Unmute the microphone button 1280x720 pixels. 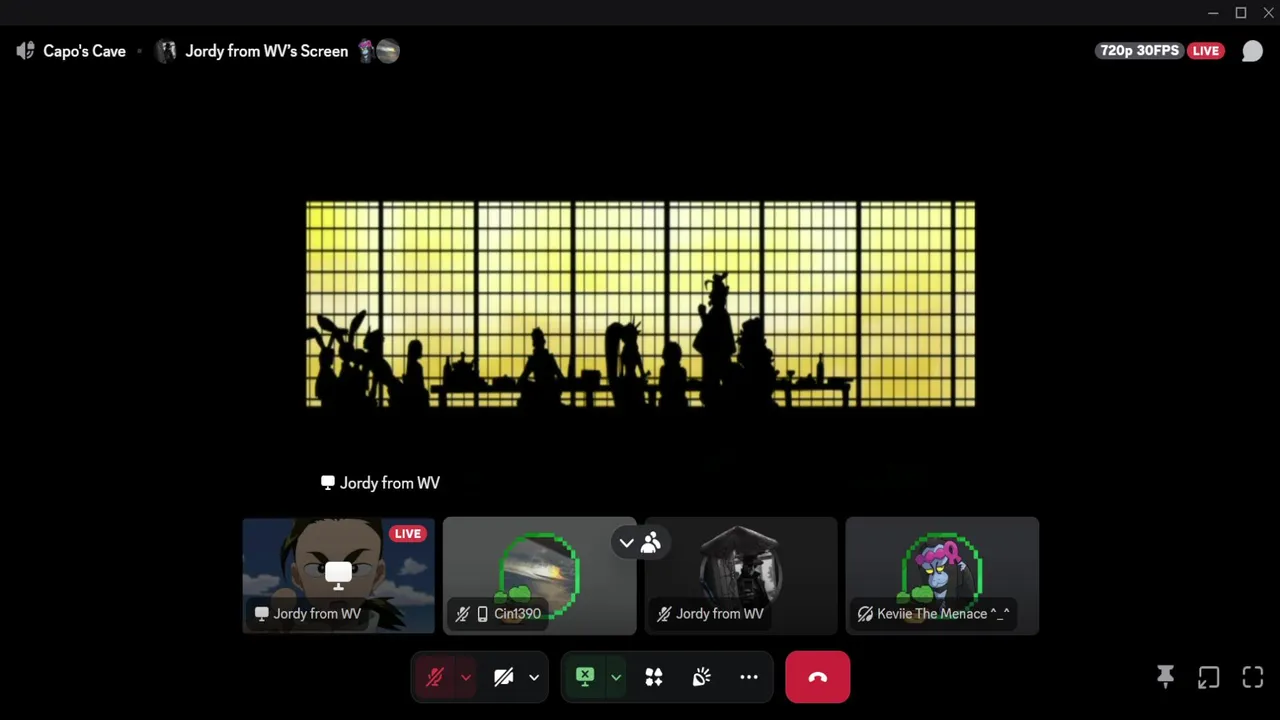[434, 677]
